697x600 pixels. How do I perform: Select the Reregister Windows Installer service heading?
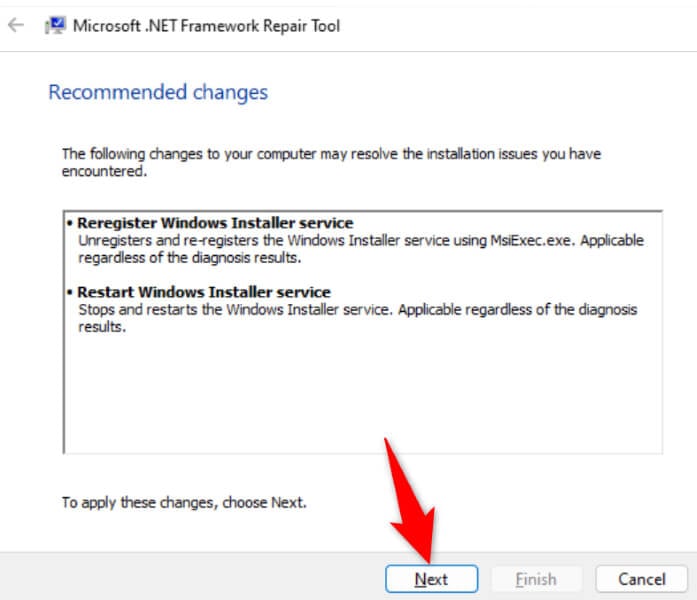pyautogui.click(x=215, y=223)
